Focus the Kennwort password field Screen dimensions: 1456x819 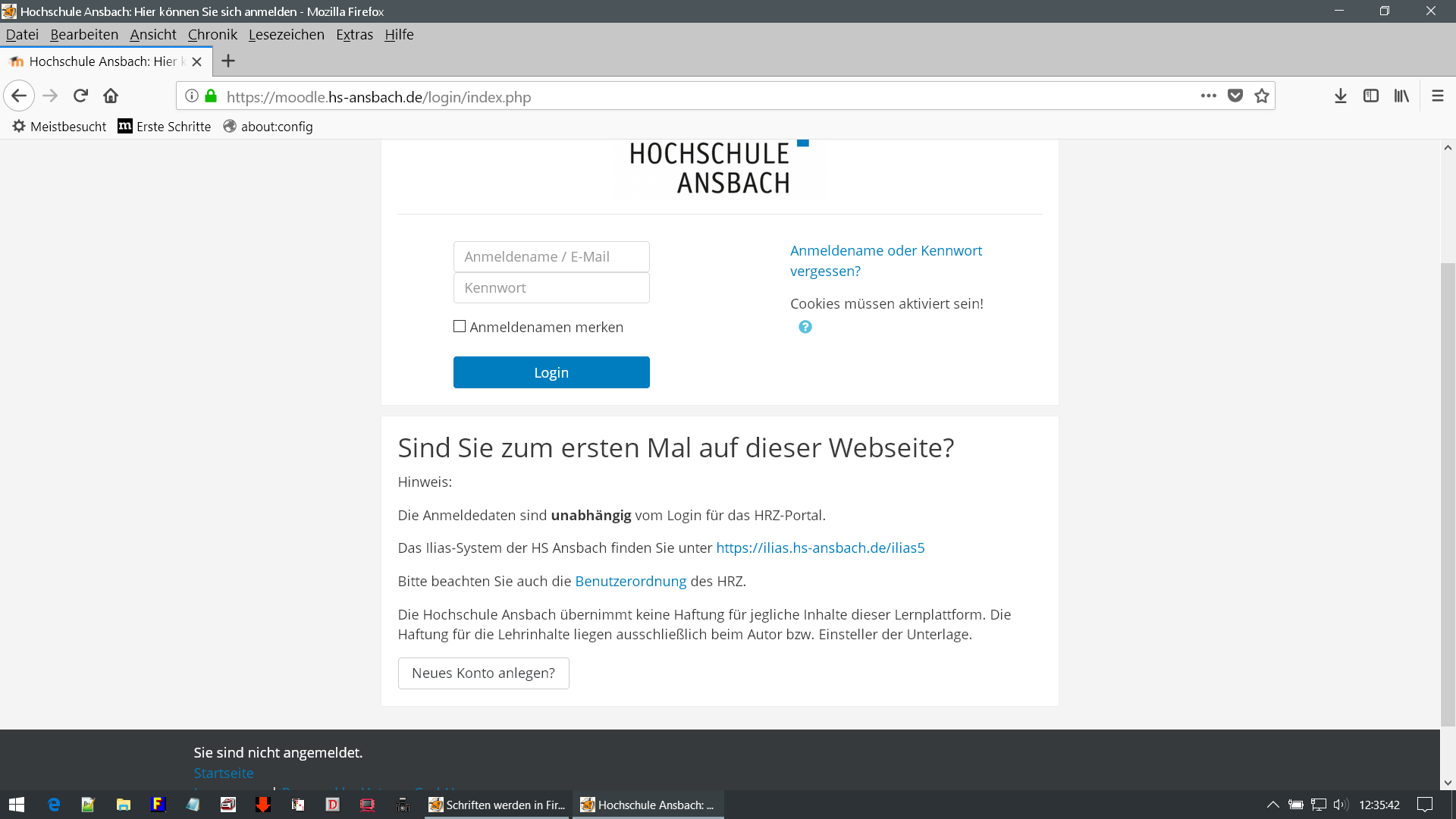click(x=551, y=288)
